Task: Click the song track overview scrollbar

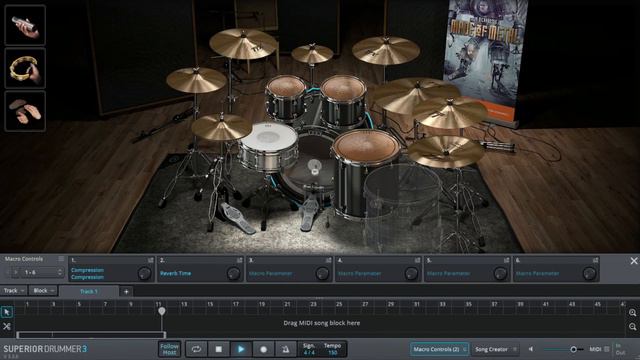Action: (91, 335)
